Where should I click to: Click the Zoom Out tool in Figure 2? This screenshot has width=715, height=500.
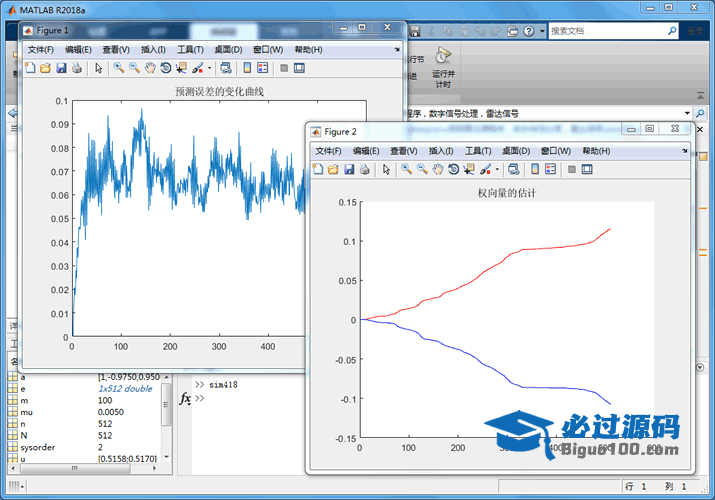pos(422,169)
